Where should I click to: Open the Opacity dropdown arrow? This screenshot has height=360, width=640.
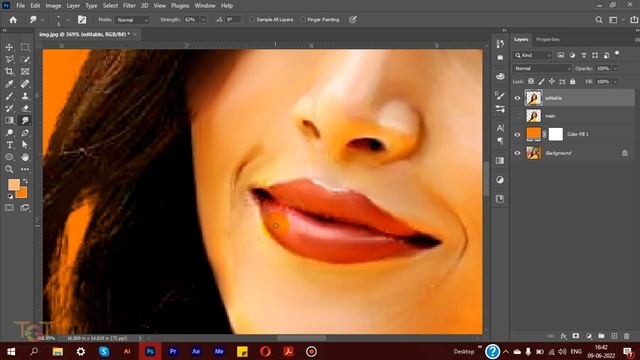(x=615, y=68)
